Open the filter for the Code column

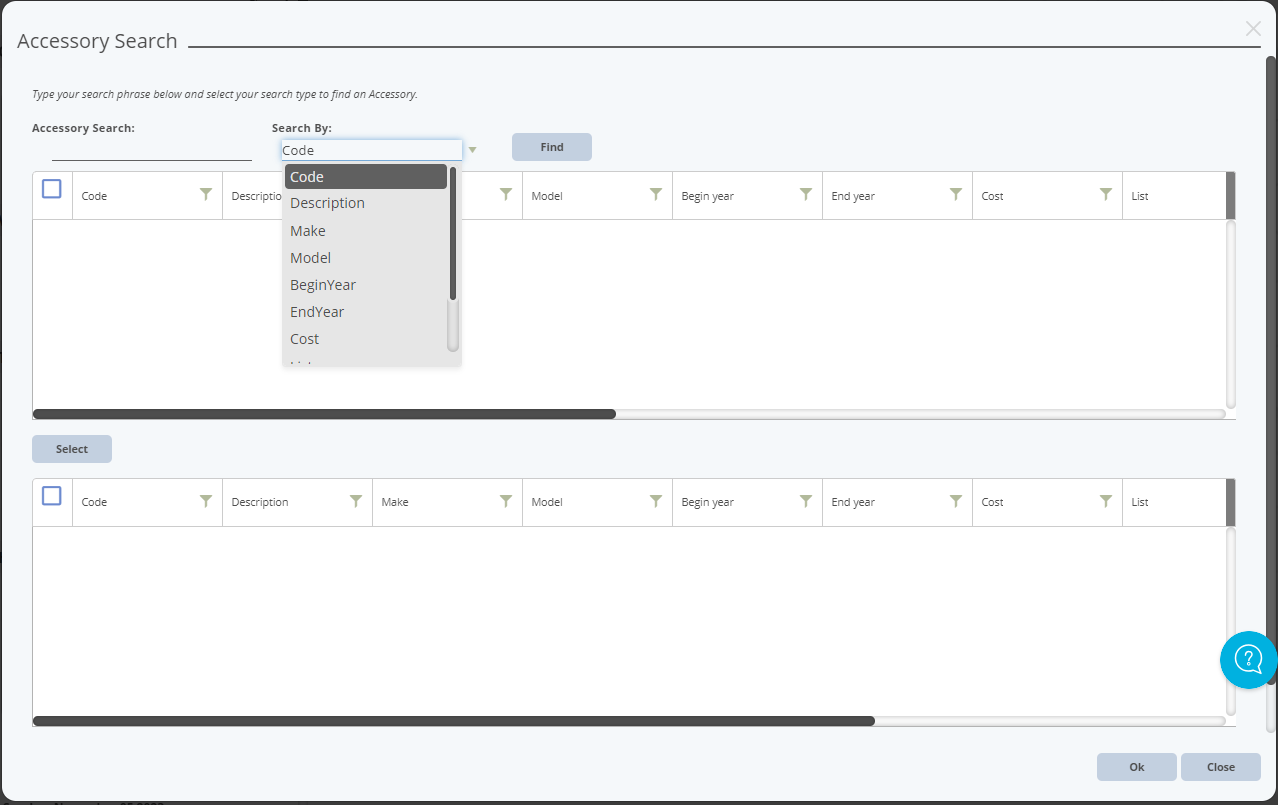coord(206,195)
